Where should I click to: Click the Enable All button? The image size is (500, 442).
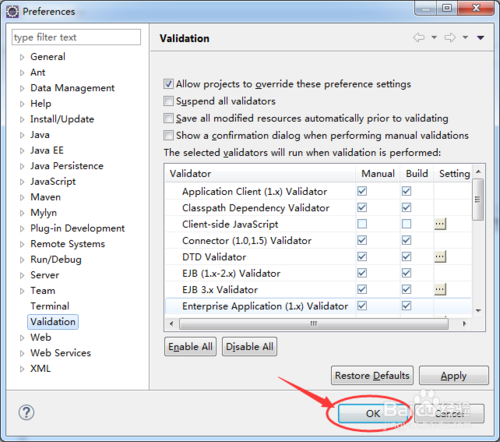[x=190, y=347]
